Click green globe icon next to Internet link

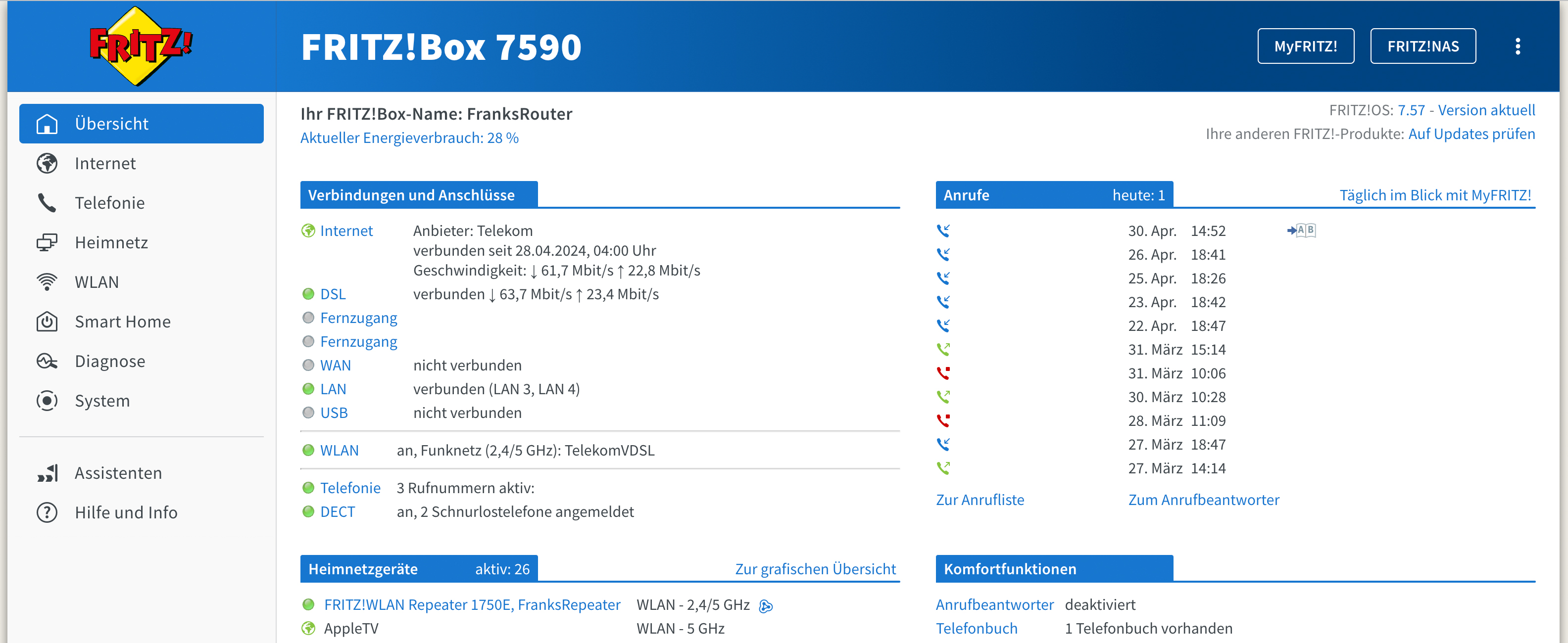point(309,230)
